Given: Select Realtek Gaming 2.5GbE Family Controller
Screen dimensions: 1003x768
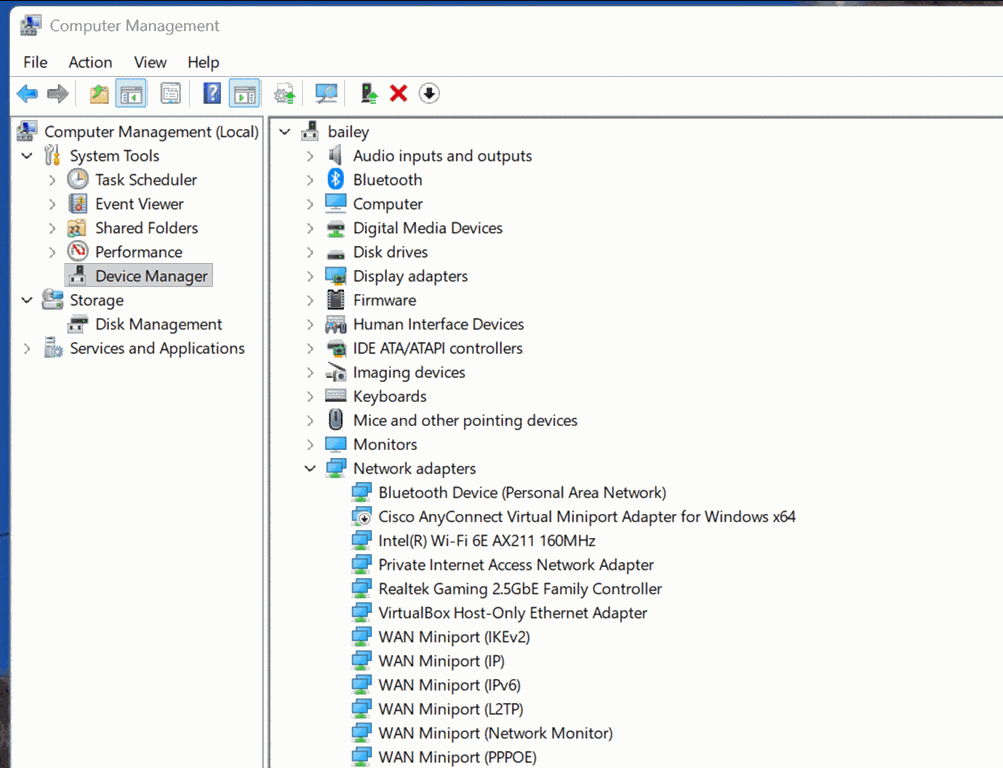Looking at the screenshot, I should click(520, 588).
